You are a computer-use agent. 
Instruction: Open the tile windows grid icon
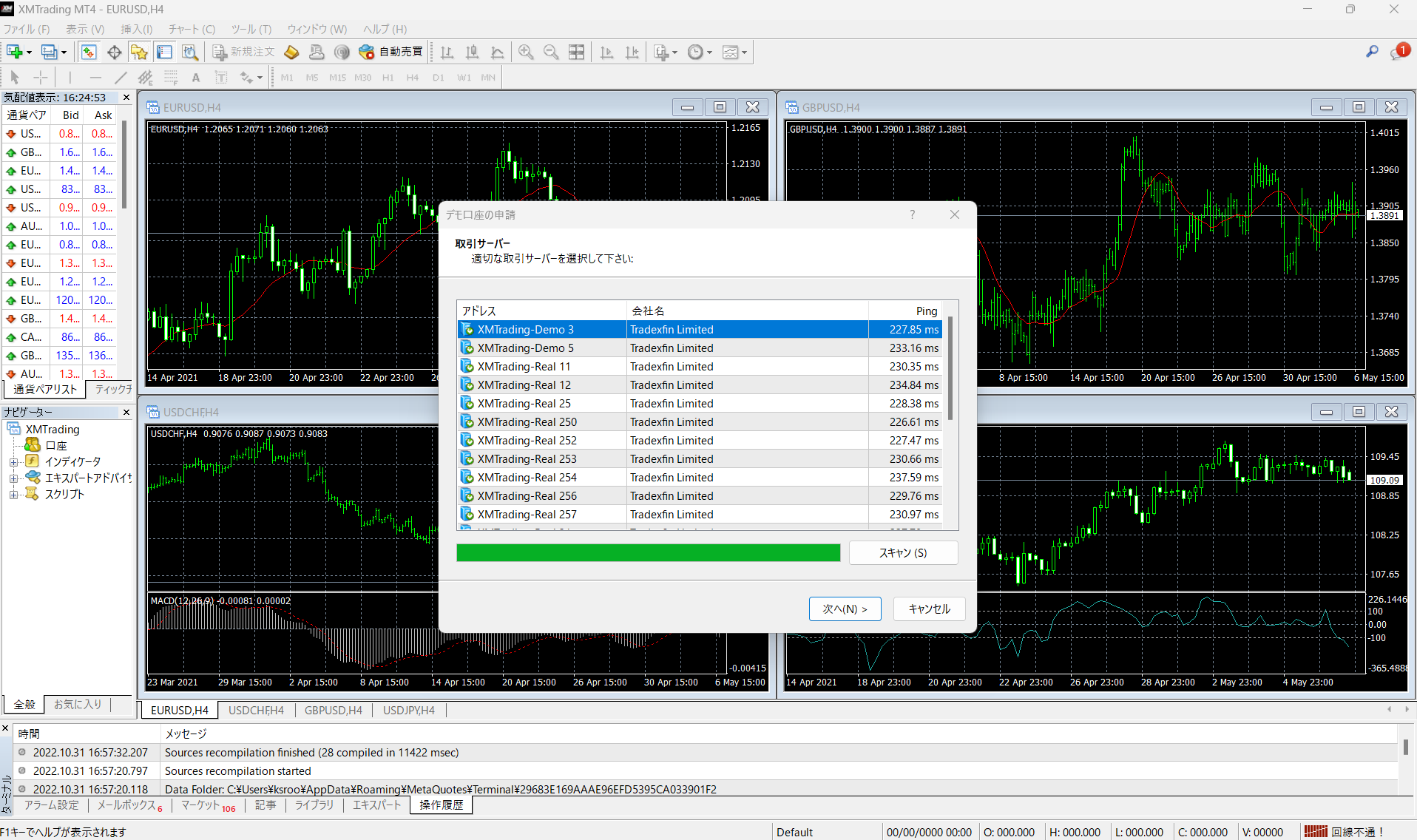(576, 52)
